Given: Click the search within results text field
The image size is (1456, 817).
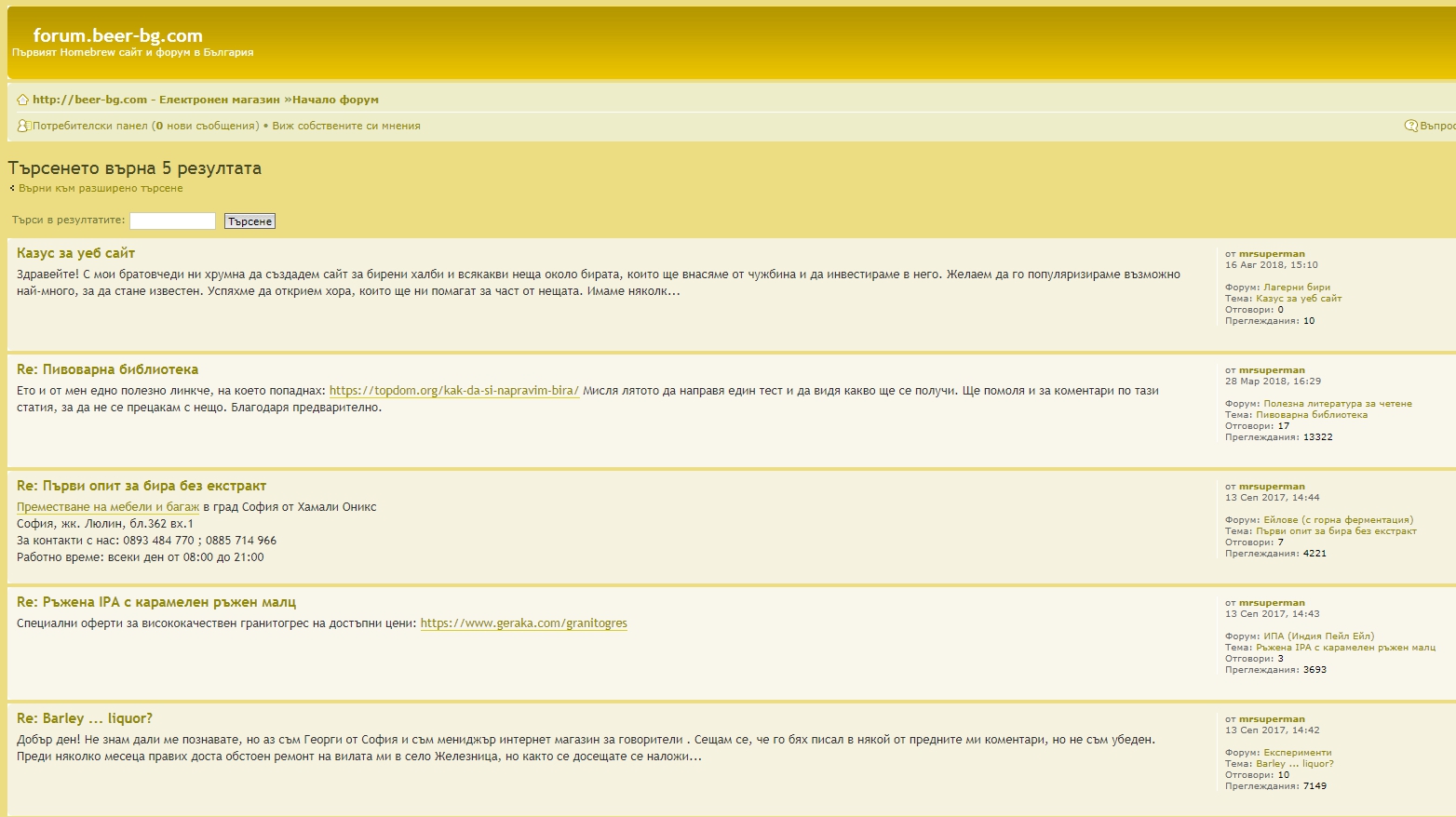Looking at the screenshot, I should [x=172, y=221].
